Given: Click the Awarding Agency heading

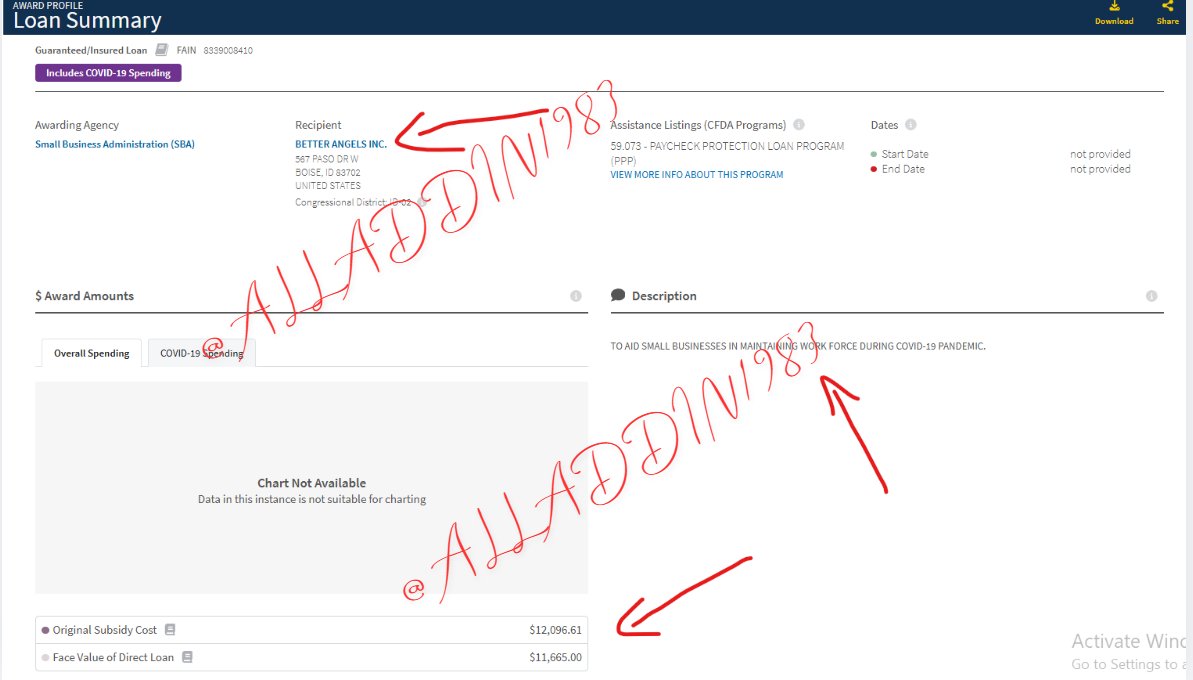Looking at the screenshot, I should (x=77, y=125).
